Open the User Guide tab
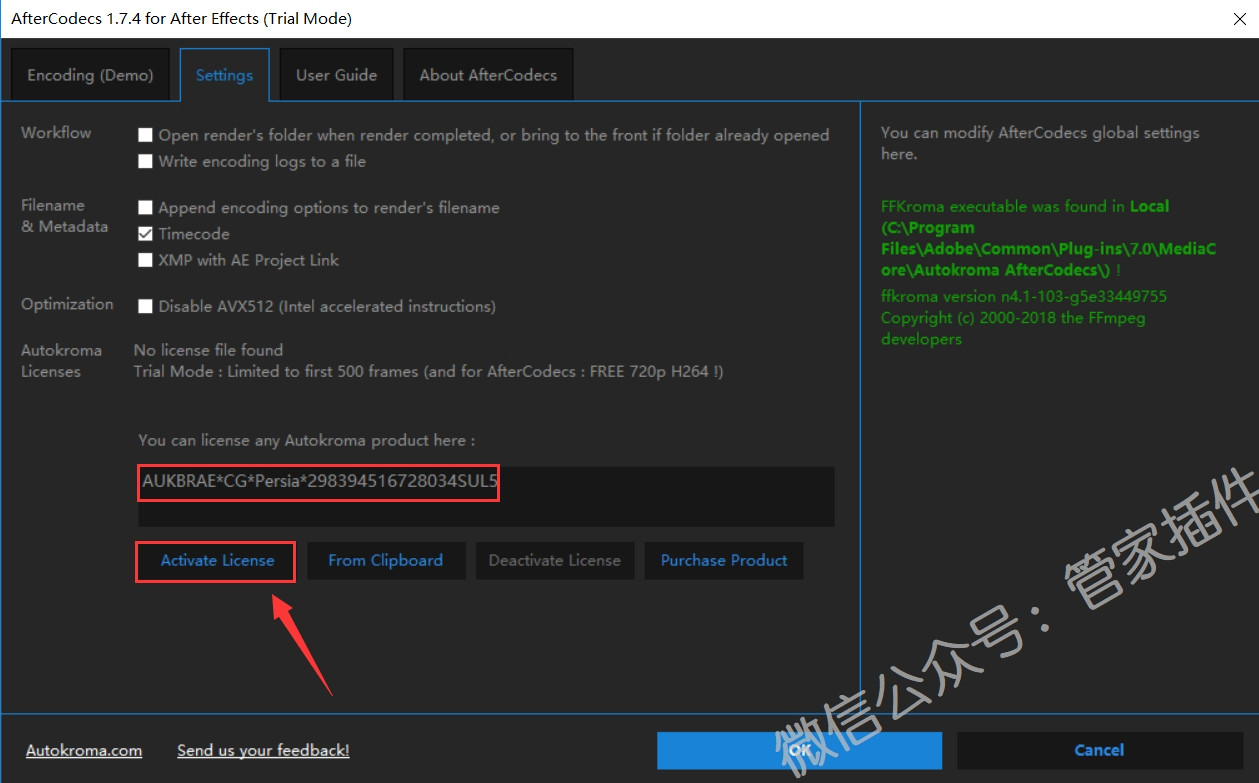Screen dimensions: 1259x783 click(x=336, y=75)
